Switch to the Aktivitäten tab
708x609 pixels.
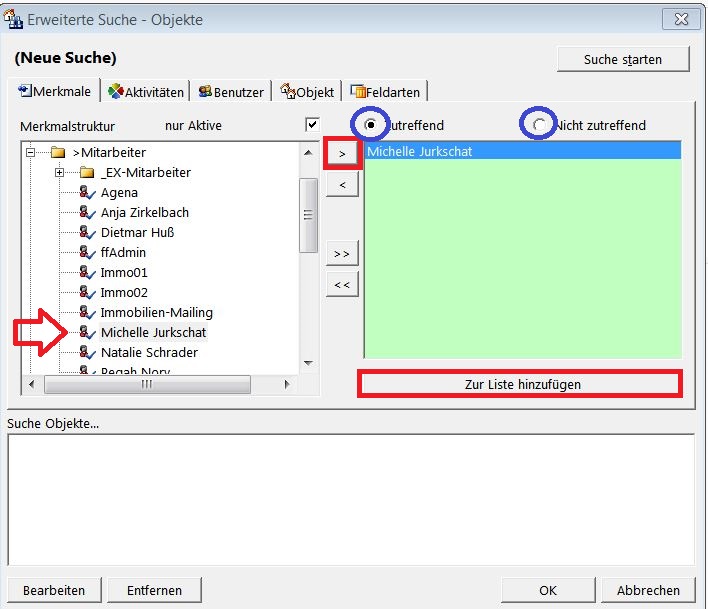tap(146, 92)
